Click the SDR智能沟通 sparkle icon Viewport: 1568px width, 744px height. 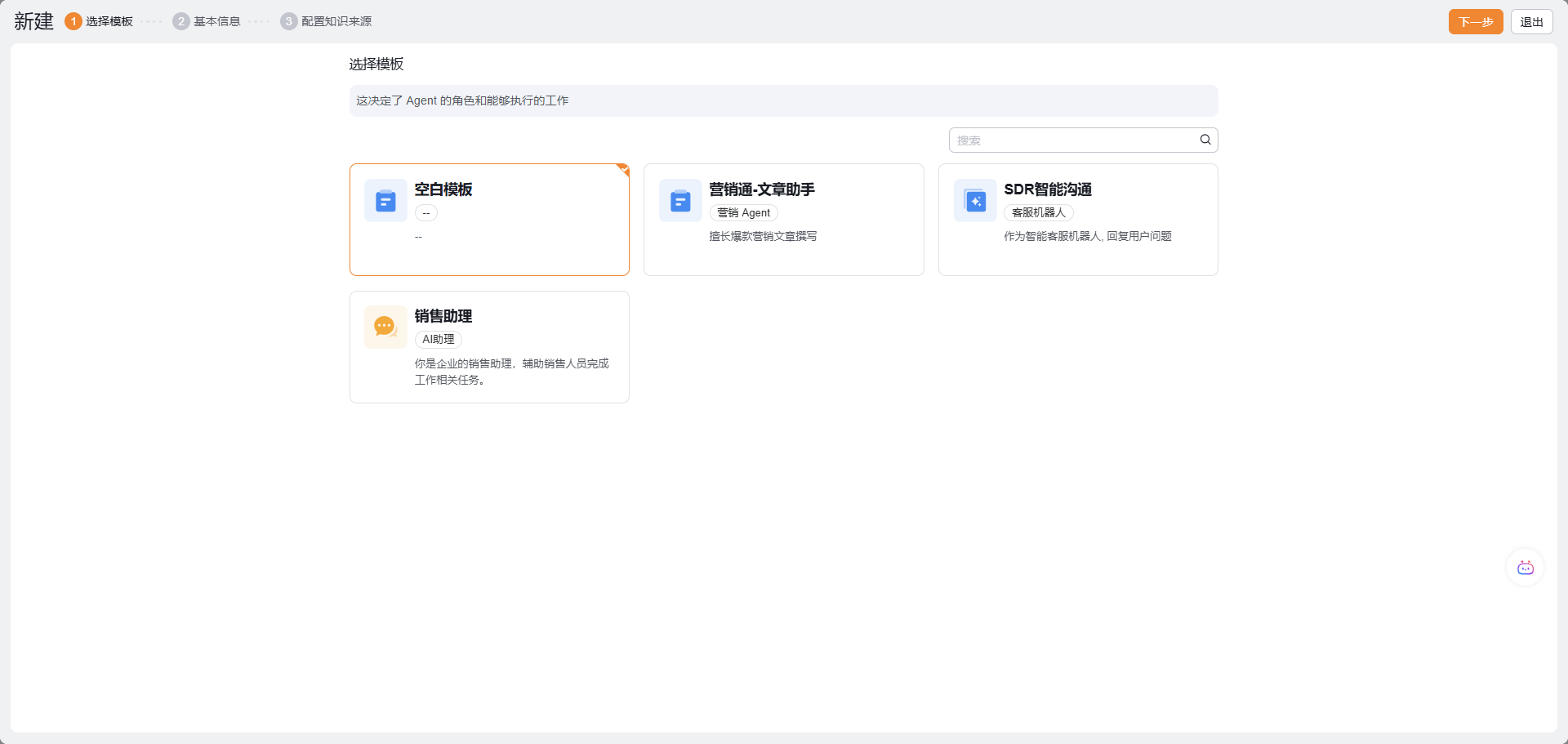point(975,201)
